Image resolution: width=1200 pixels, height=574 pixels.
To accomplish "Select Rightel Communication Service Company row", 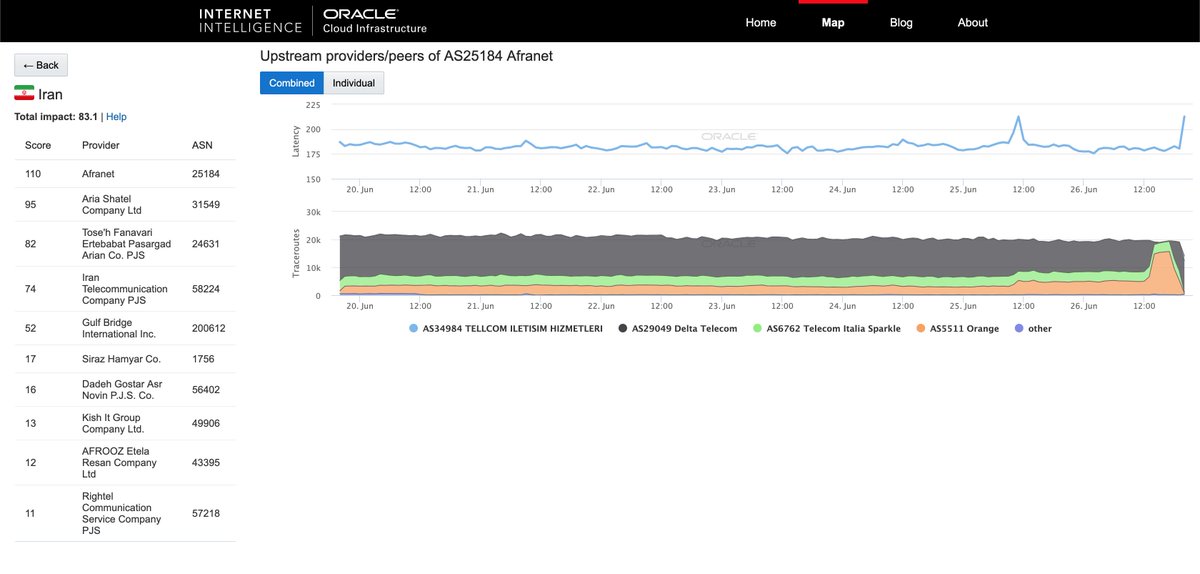I will click(x=125, y=513).
